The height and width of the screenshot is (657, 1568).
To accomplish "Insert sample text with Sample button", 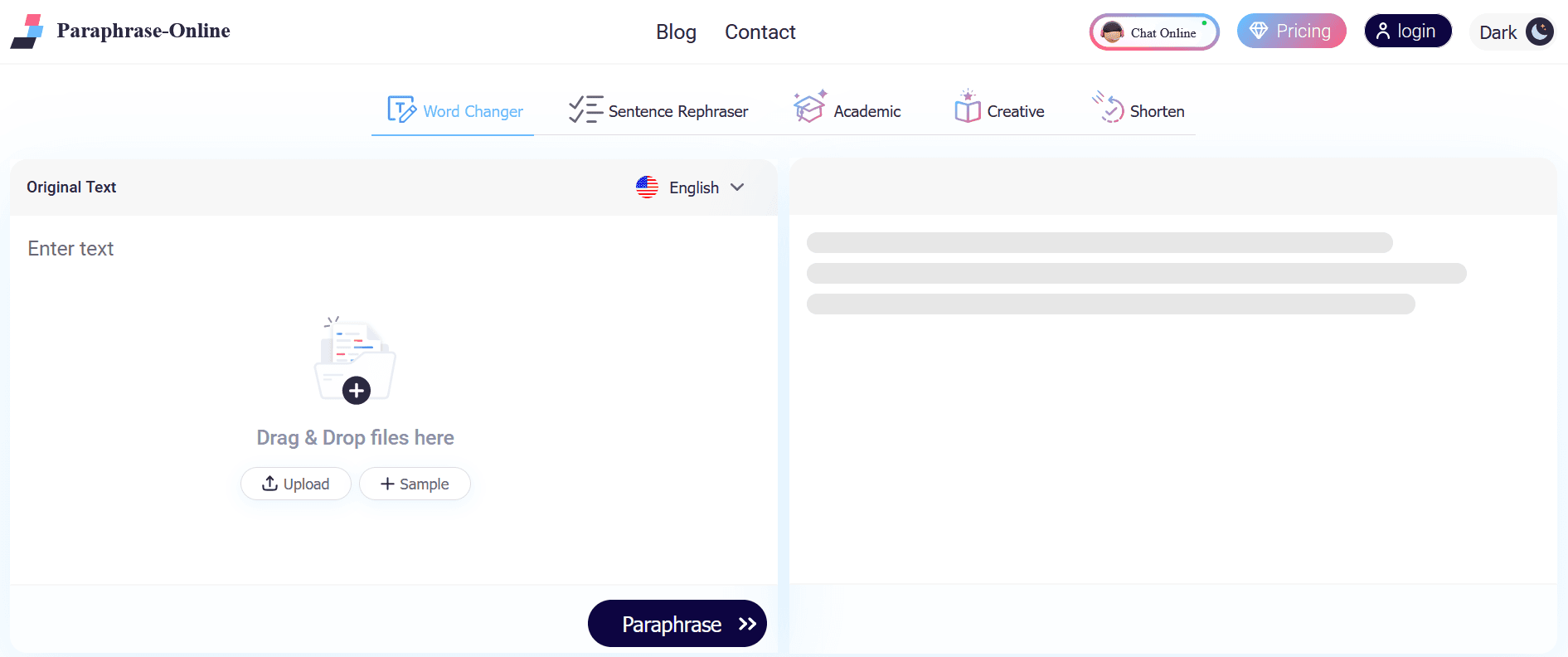I will (415, 484).
